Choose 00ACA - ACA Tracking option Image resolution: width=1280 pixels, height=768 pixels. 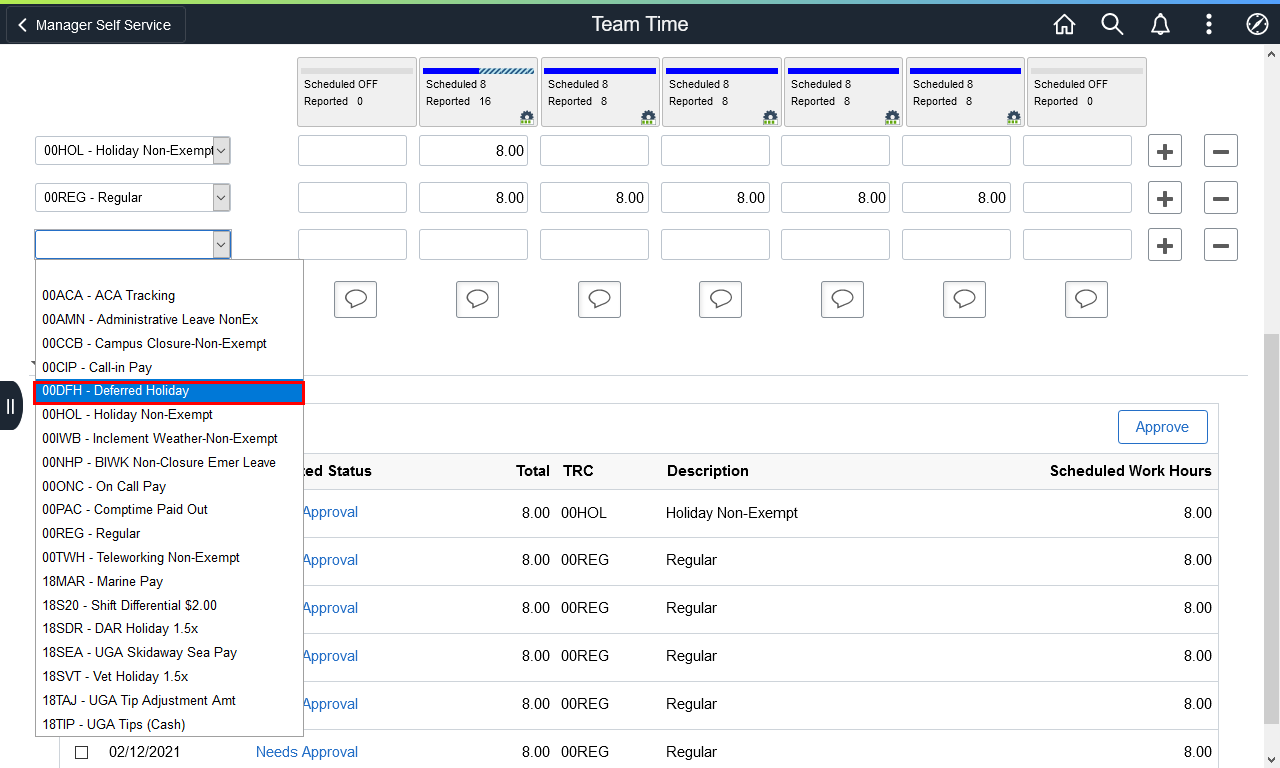pos(169,295)
